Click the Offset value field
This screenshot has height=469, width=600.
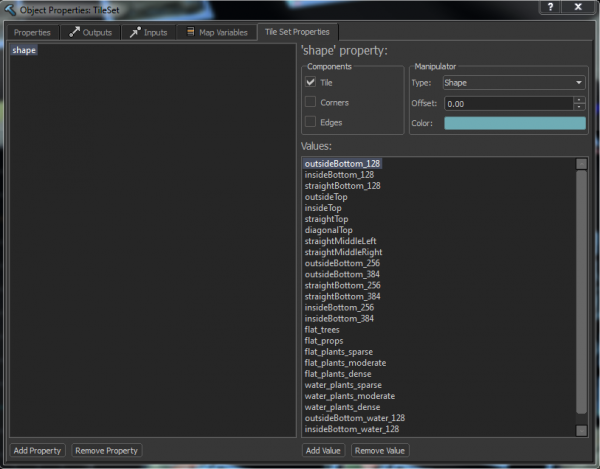pyautogui.click(x=509, y=104)
